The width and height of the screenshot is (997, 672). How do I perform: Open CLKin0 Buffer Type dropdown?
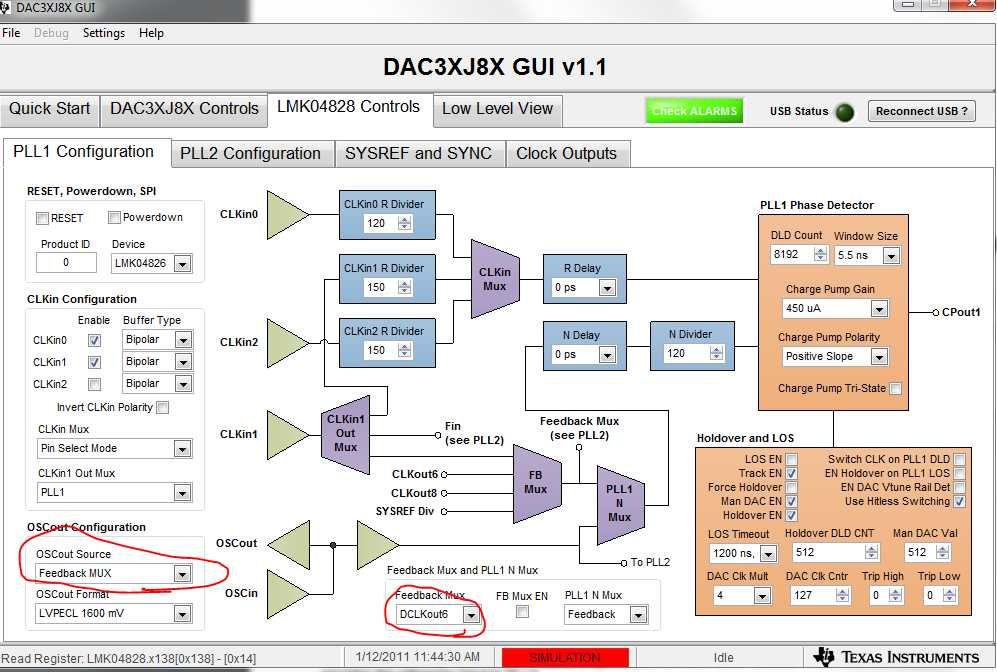[183, 340]
